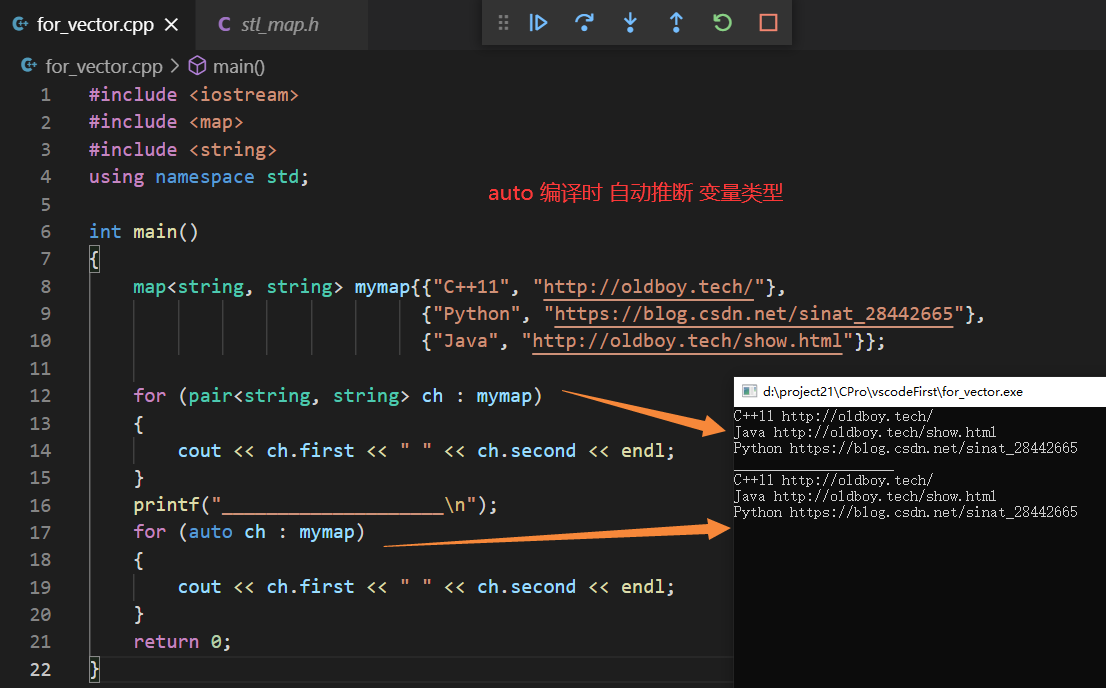Click the debug Step Out arrow
This screenshot has width=1106, height=688.
pyautogui.click(x=676, y=23)
